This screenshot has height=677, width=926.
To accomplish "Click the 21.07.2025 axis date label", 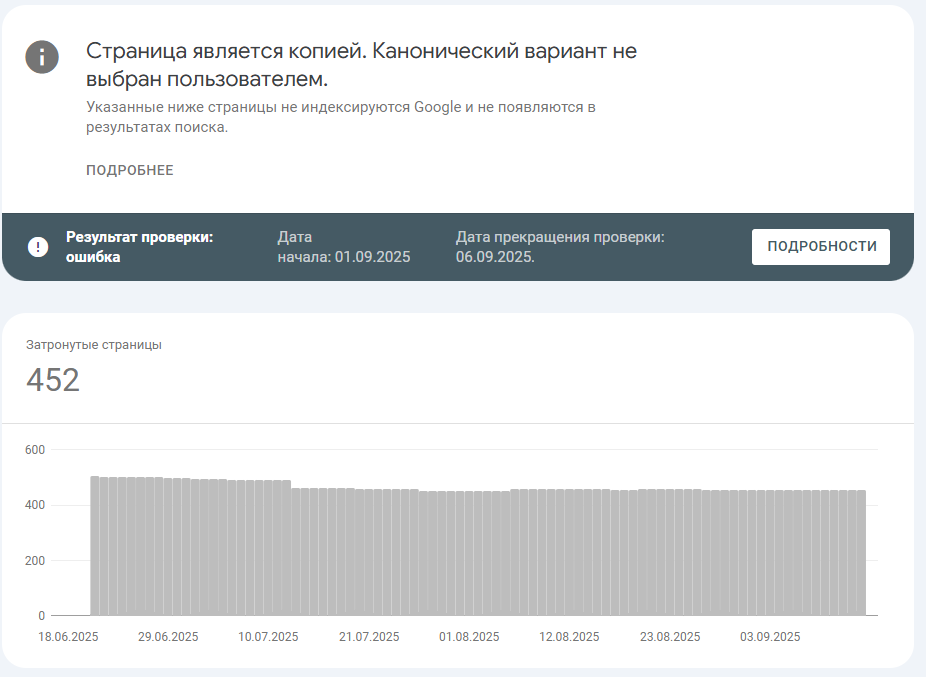I will click(x=369, y=637).
